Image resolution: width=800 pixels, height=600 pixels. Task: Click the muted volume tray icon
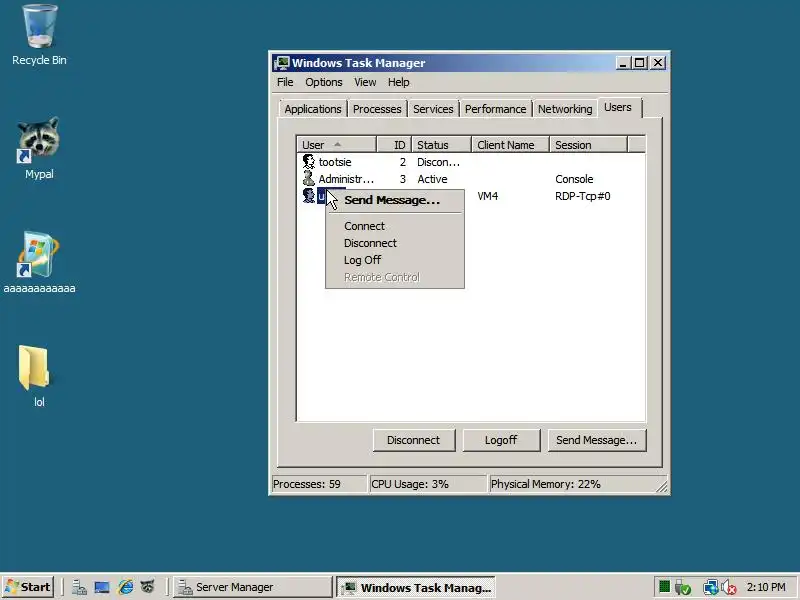(x=729, y=588)
